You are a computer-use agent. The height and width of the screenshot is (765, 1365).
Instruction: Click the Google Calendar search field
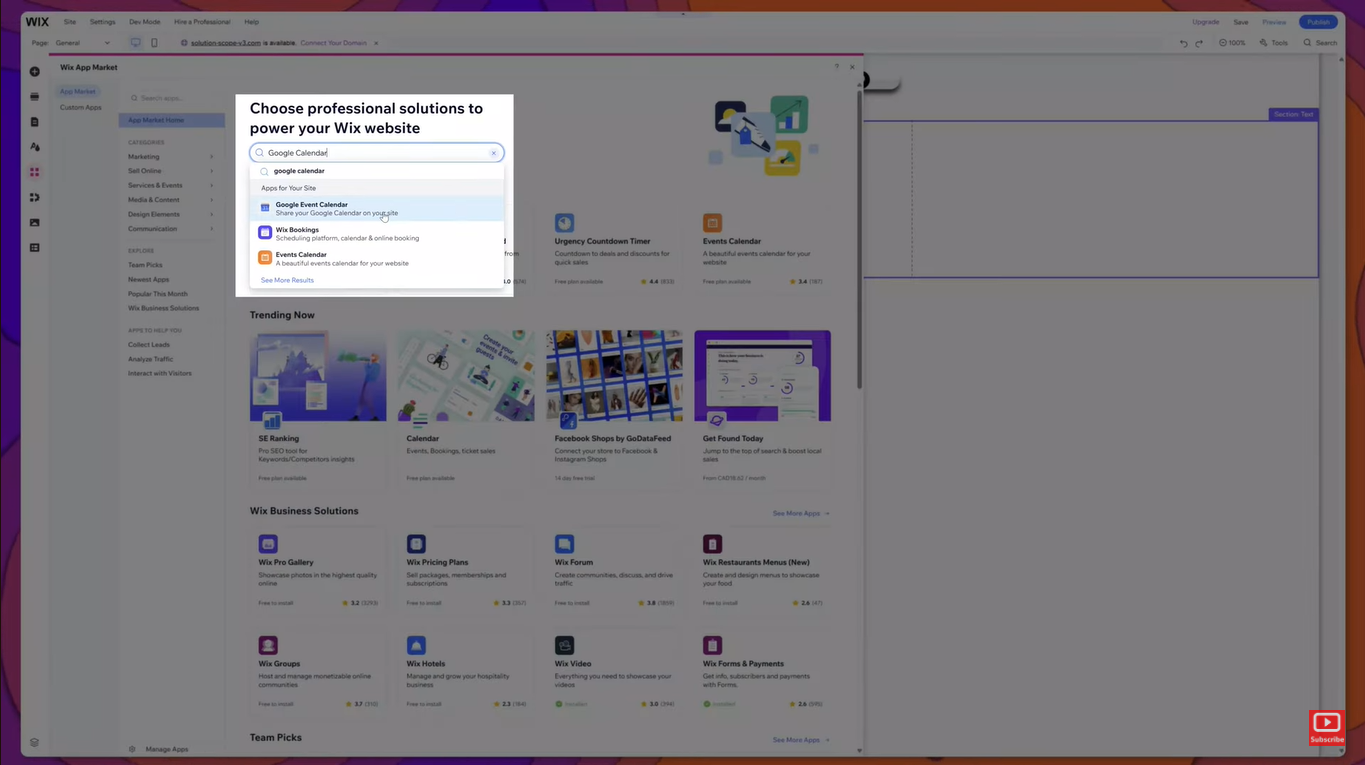pyautogui.click(x=376, y=153)
